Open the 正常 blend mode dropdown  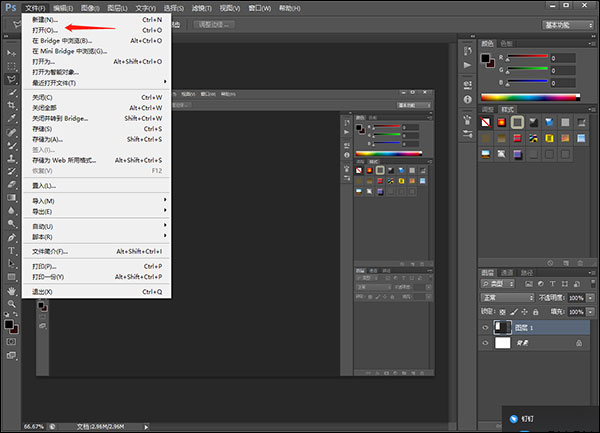pos(507,298)
